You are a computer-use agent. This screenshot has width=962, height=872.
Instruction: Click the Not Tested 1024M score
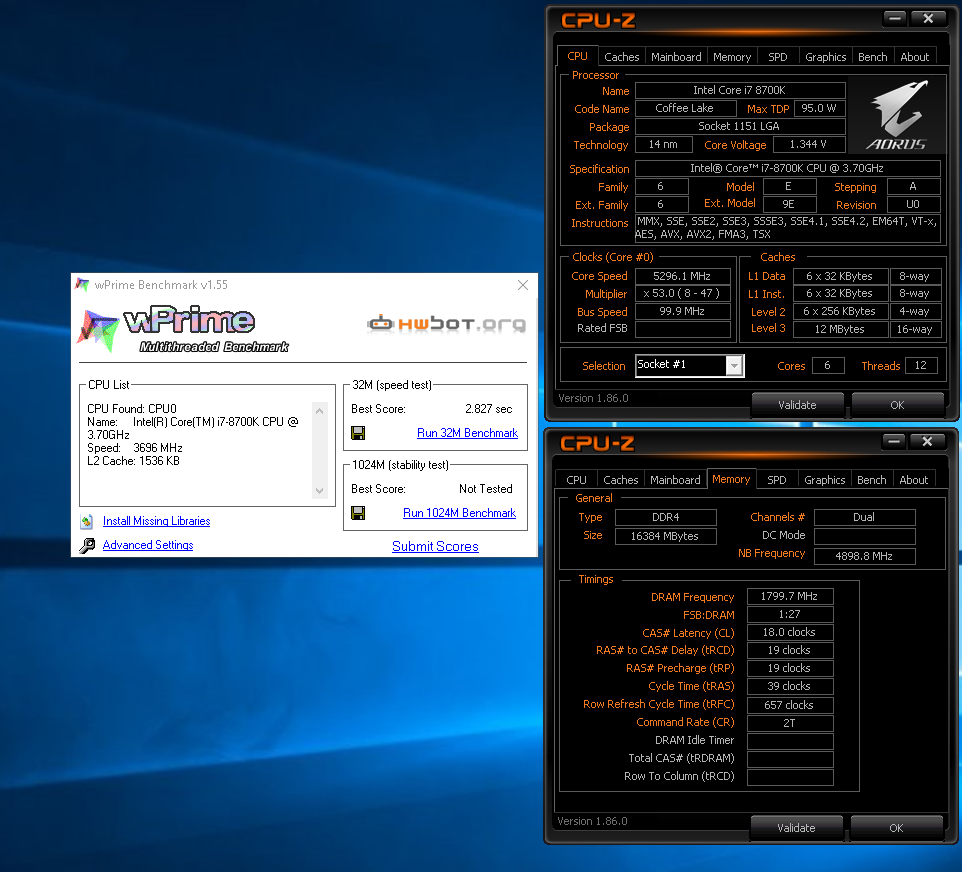[485, 489]
